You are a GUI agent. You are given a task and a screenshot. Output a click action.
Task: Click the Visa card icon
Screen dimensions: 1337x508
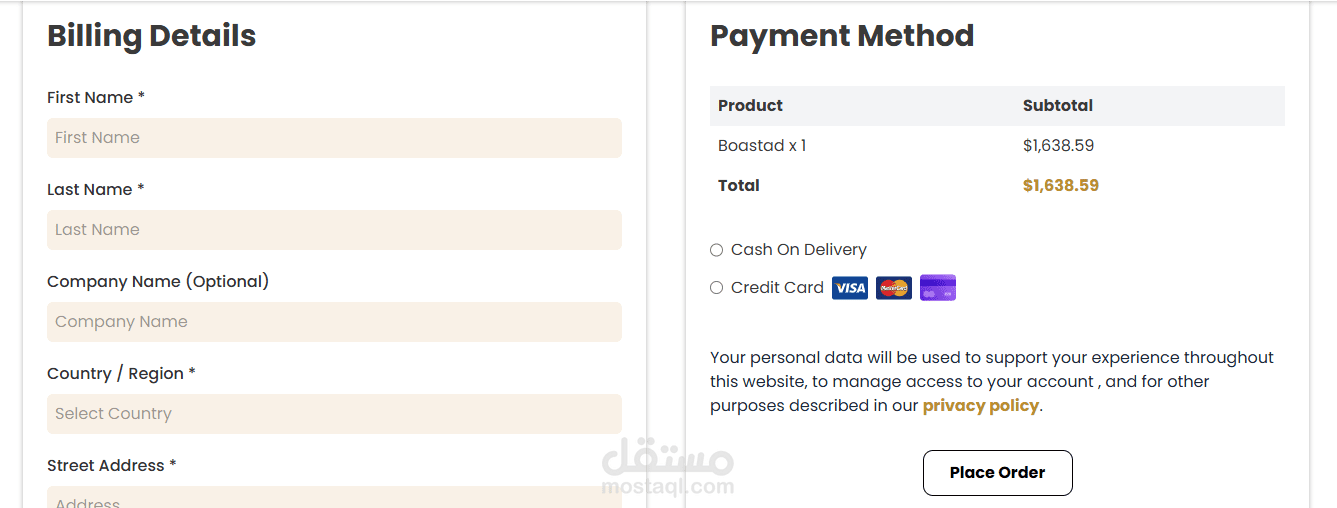tap(850, 288)
